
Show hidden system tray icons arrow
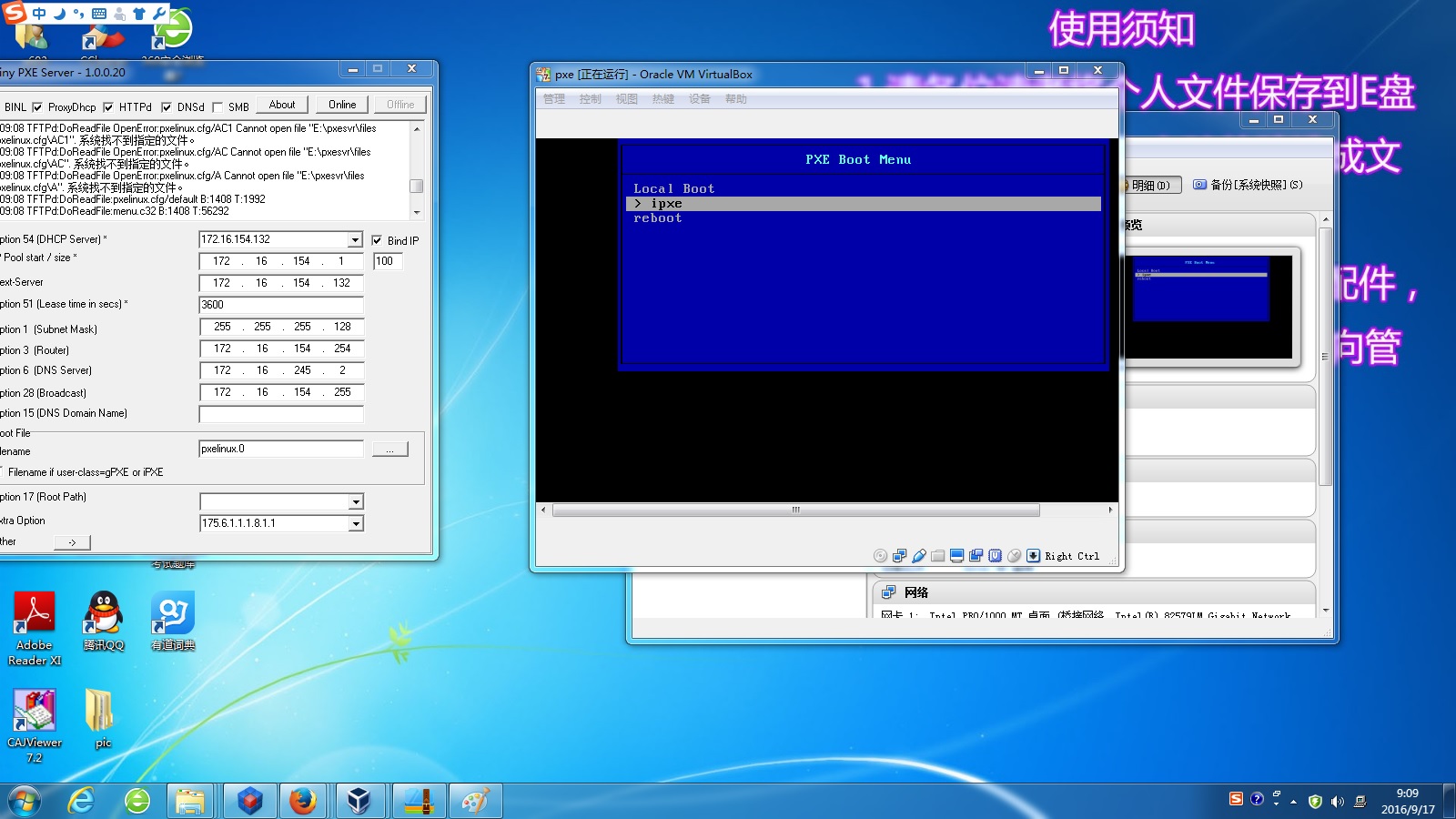[x=1294, y=802]
